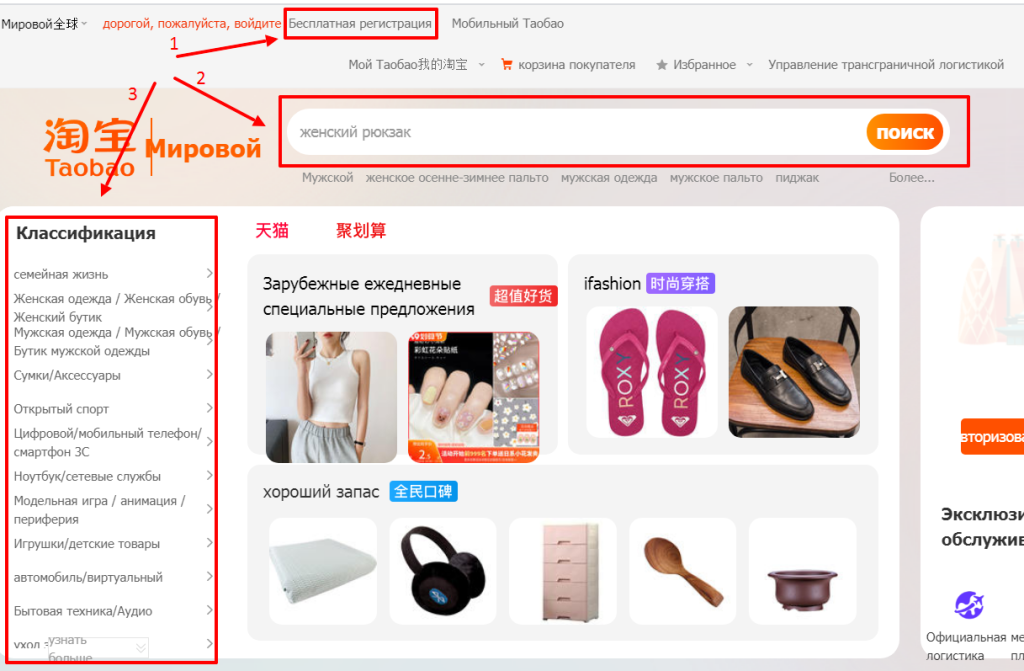Click the мужское пальто suggested search link

tap(716, 178)
